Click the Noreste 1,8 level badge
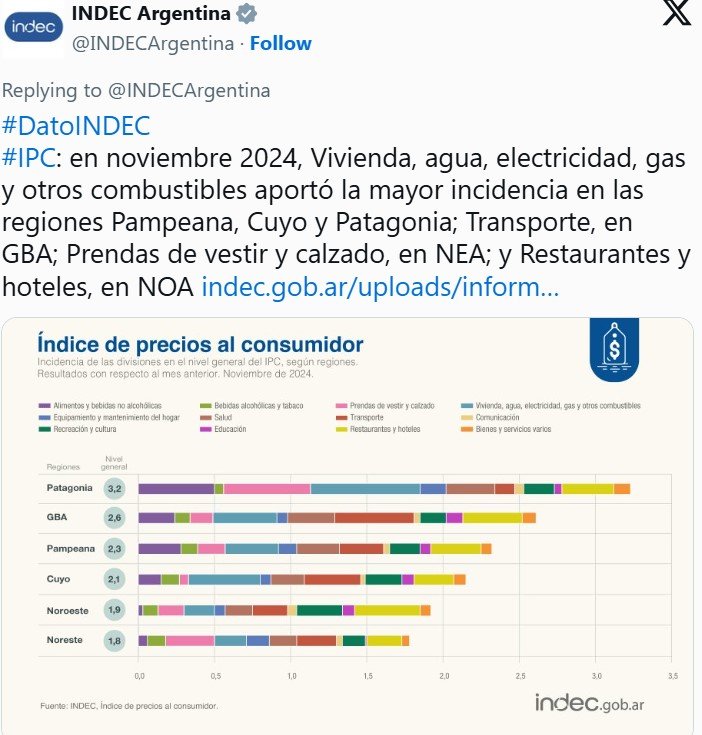Image resolution: width=702 pixels, height=735 pixels. coord(115,640)
